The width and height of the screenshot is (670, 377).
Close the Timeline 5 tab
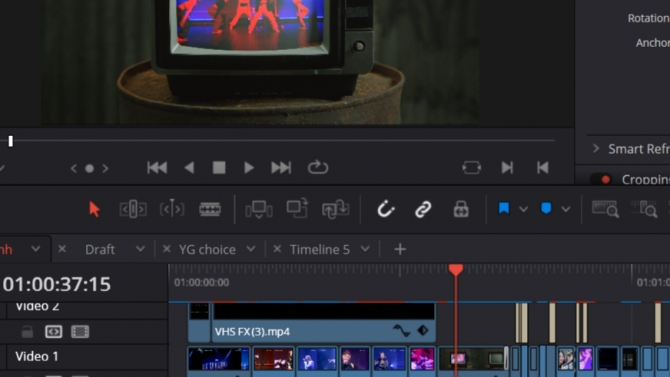tap(277, 249)
